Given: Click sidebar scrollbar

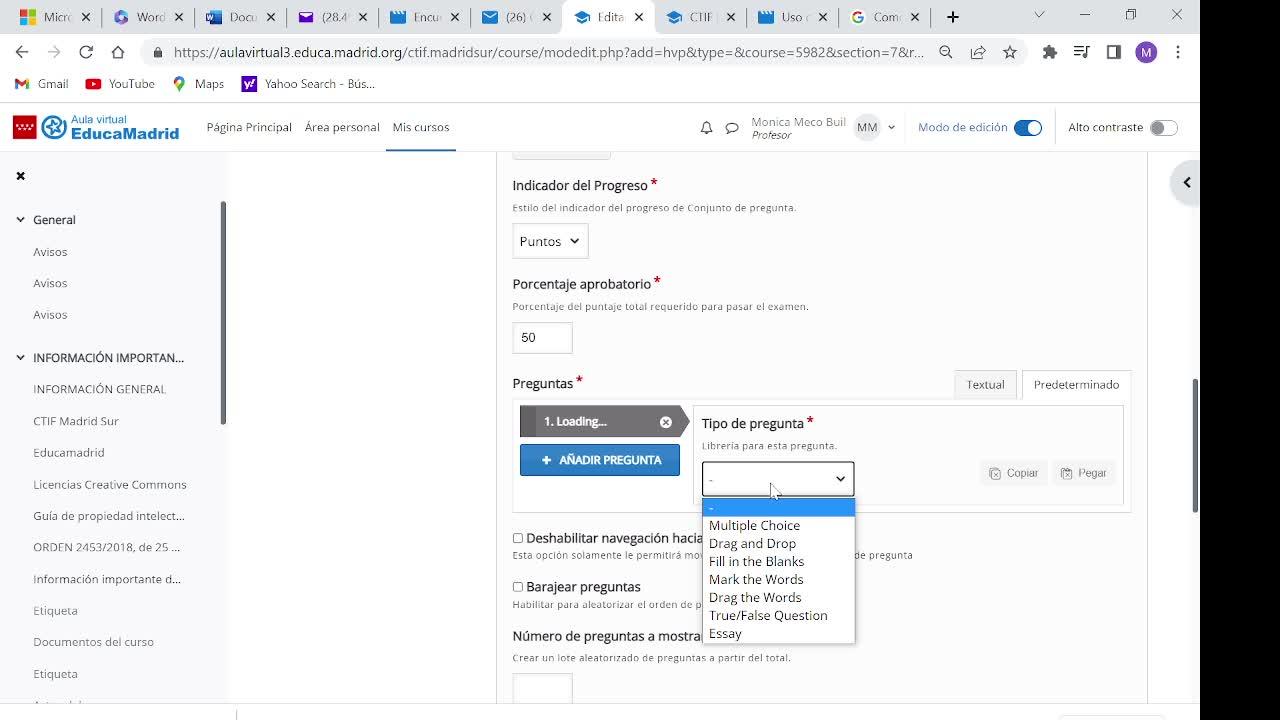Looking at the screenshot, I should pyautogui.click(x=223, y=312).
